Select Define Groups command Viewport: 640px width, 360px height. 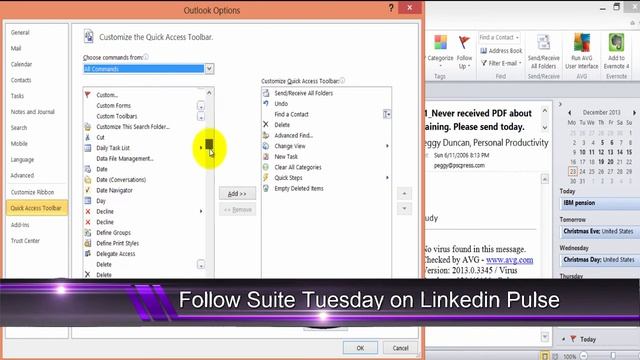pos(113,233)
